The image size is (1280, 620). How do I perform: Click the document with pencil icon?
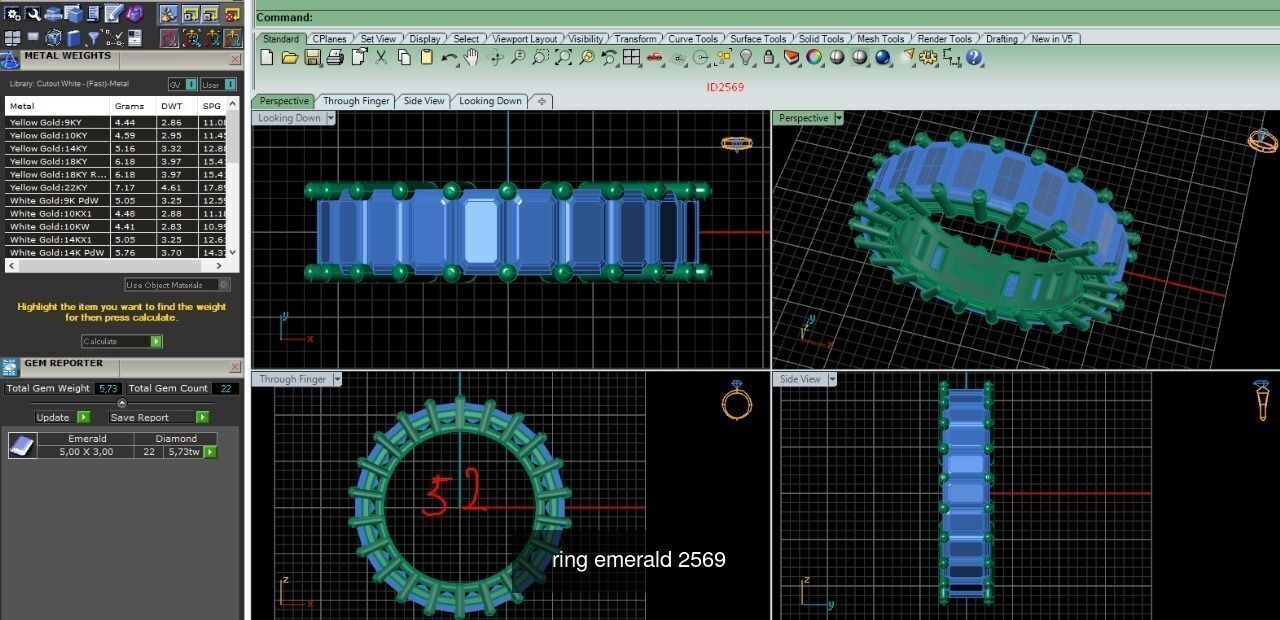pyautogui.click(x=114, y=14)
